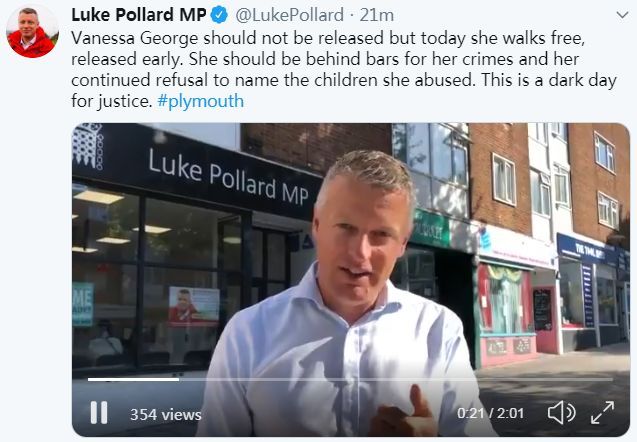
Task: Click the 354 views counter
Action: point(166,414)
